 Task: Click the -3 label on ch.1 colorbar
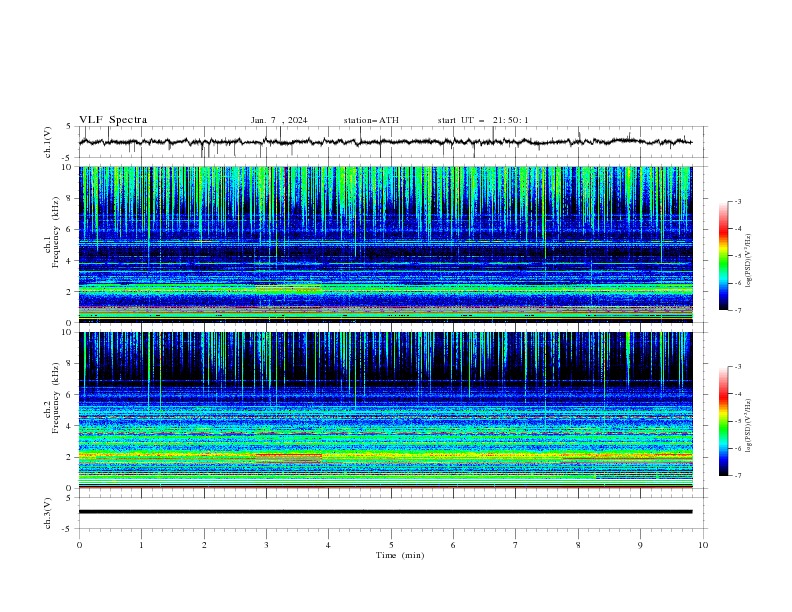(x=737, y=201)
